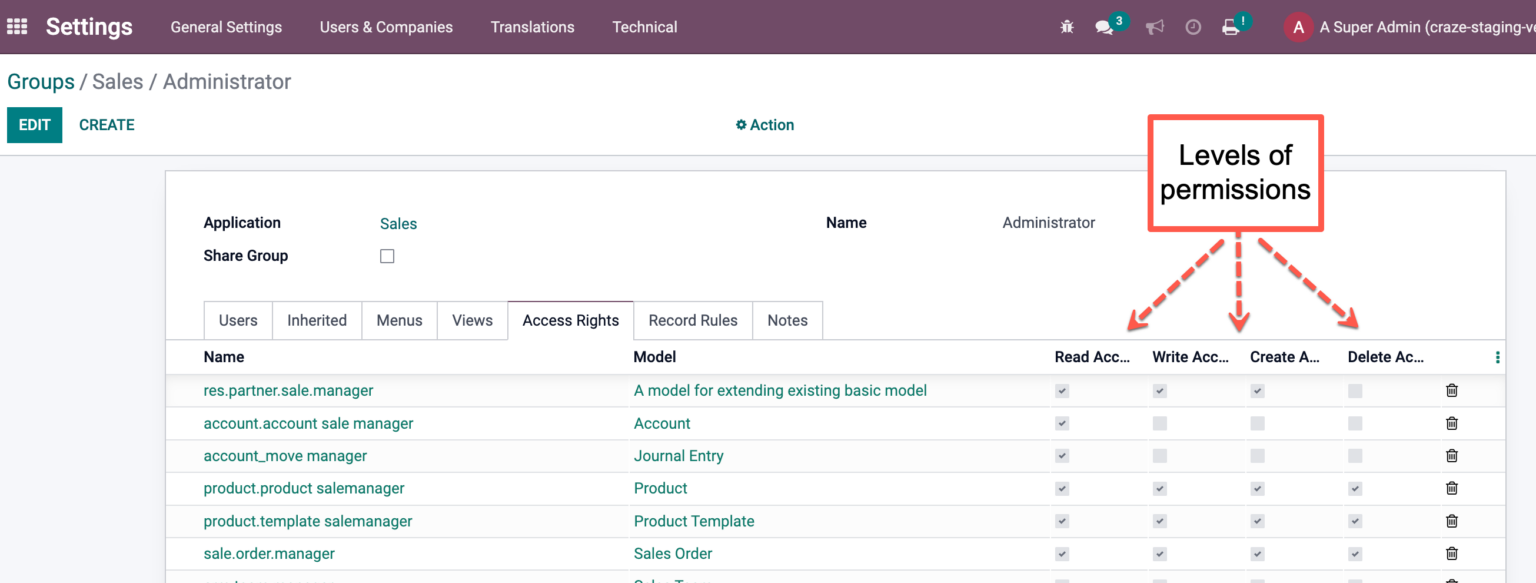Open the sale.order.manager access record
The height and width of the screenshot is (583, 1536).
268,553
